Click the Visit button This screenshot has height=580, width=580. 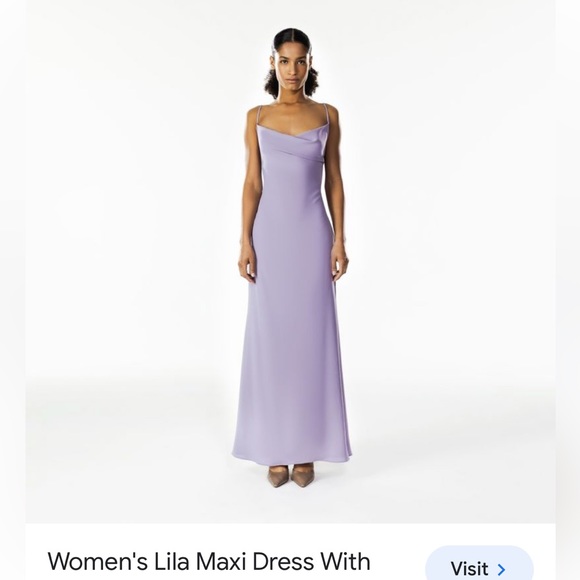[x=479, y=563]
